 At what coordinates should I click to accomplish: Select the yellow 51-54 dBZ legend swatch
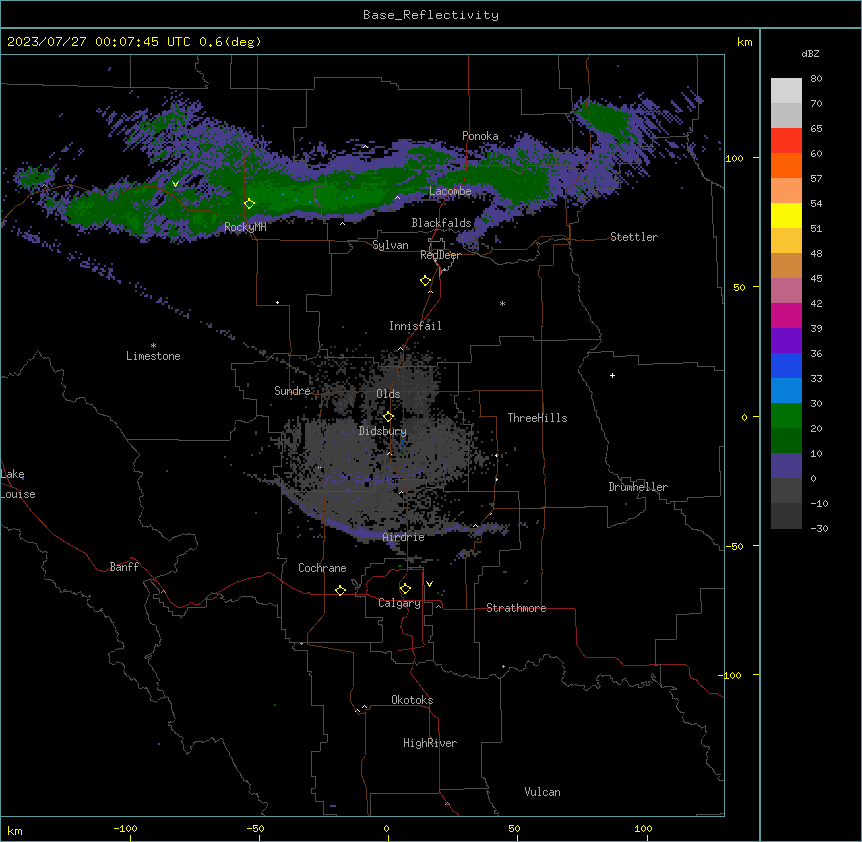[x=786, y=215]
